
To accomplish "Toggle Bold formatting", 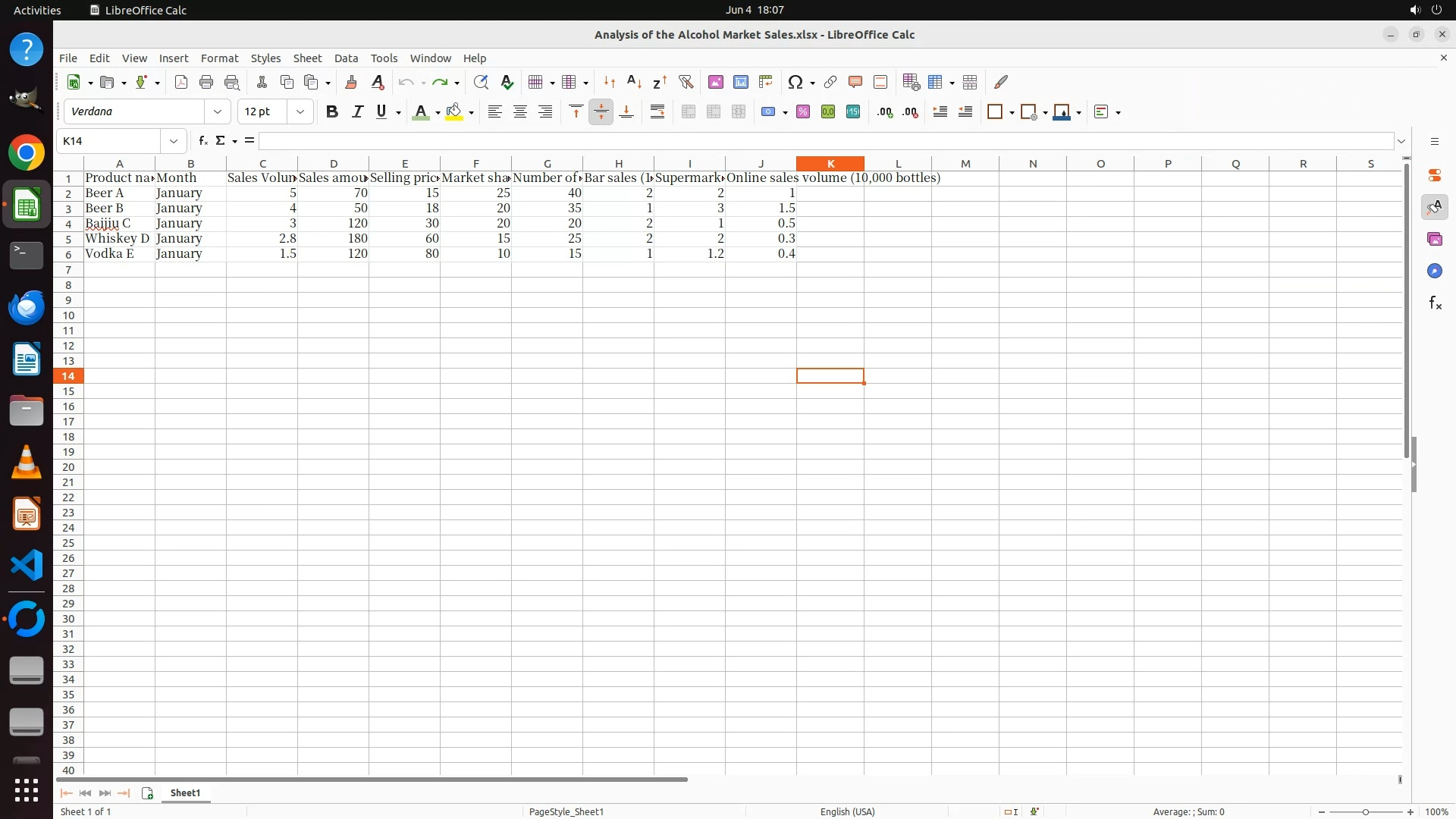I will point(331,112).
